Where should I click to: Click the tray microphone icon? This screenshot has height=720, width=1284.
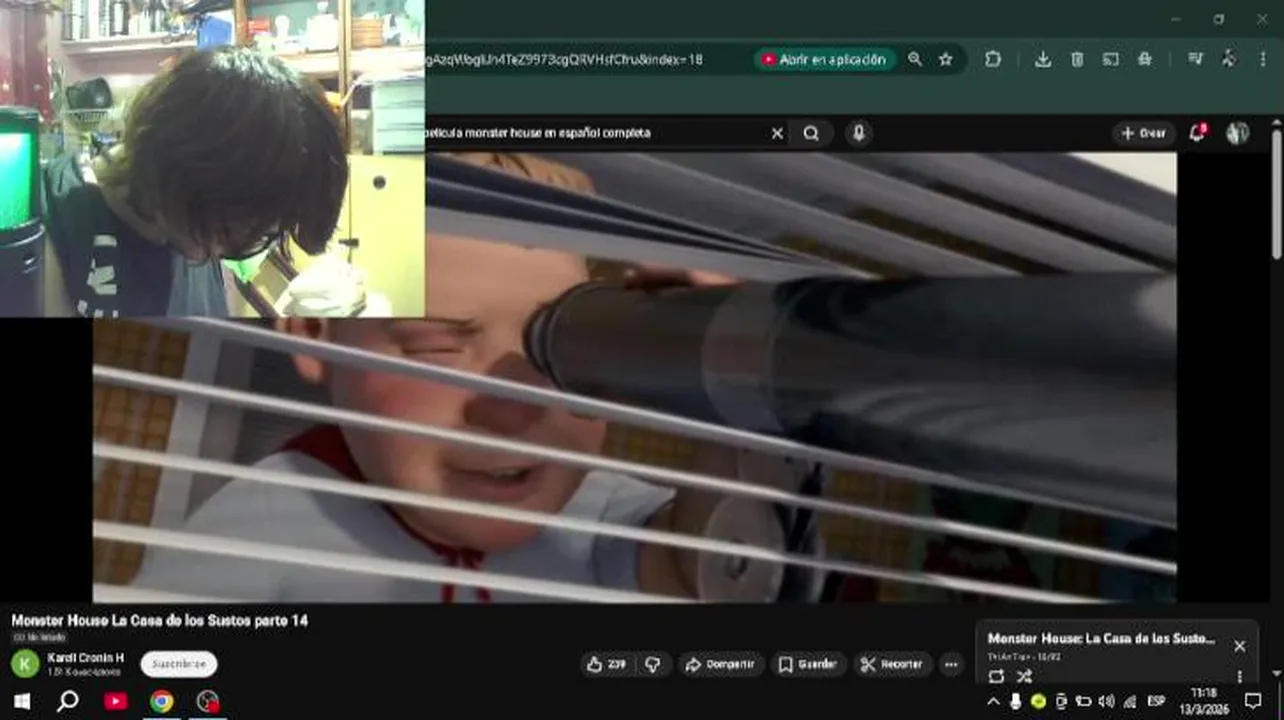tap(1016, 701)
